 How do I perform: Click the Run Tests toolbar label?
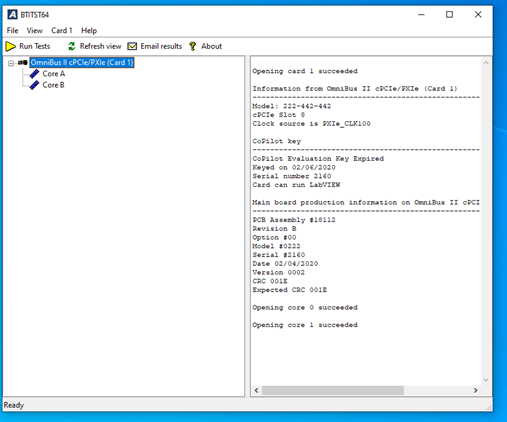click(x=35, y=46)
